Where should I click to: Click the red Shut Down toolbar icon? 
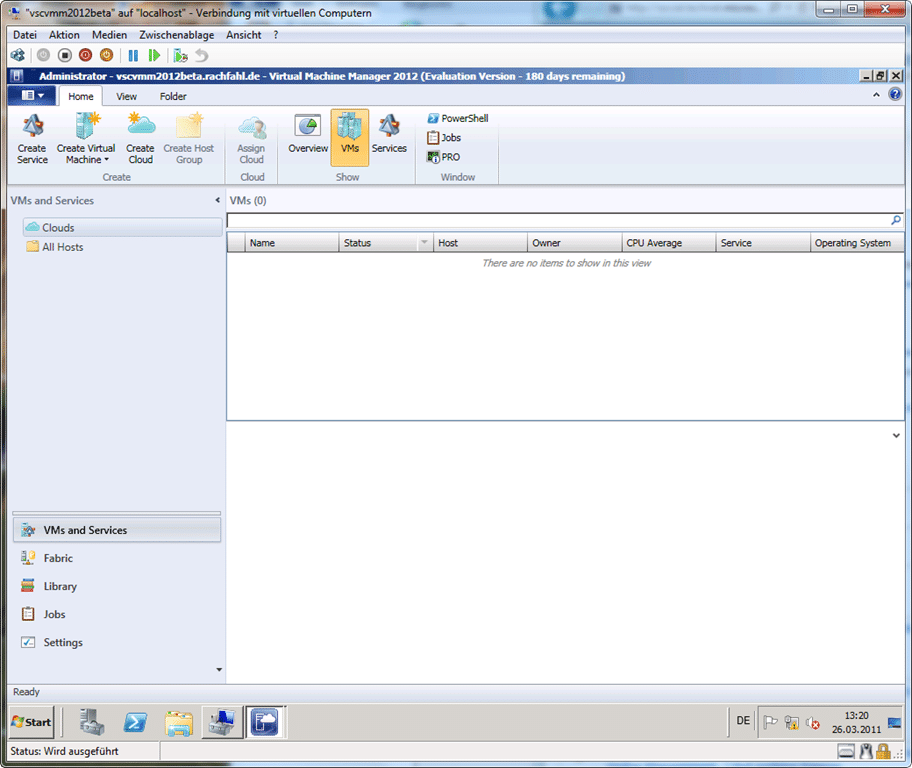pyautogui.click(x=86, y=55)
